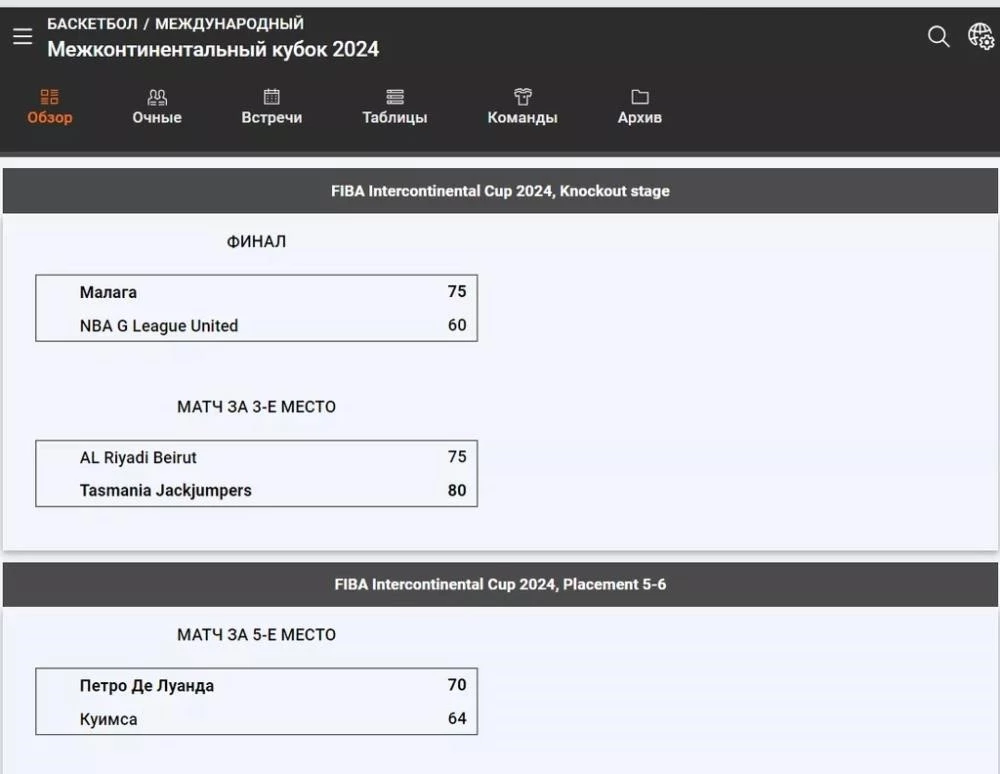Image resolution: width=1000 pixels, height=774 pixels.
Task: Click the search magnifier icon
Action: tap(938, 36)
